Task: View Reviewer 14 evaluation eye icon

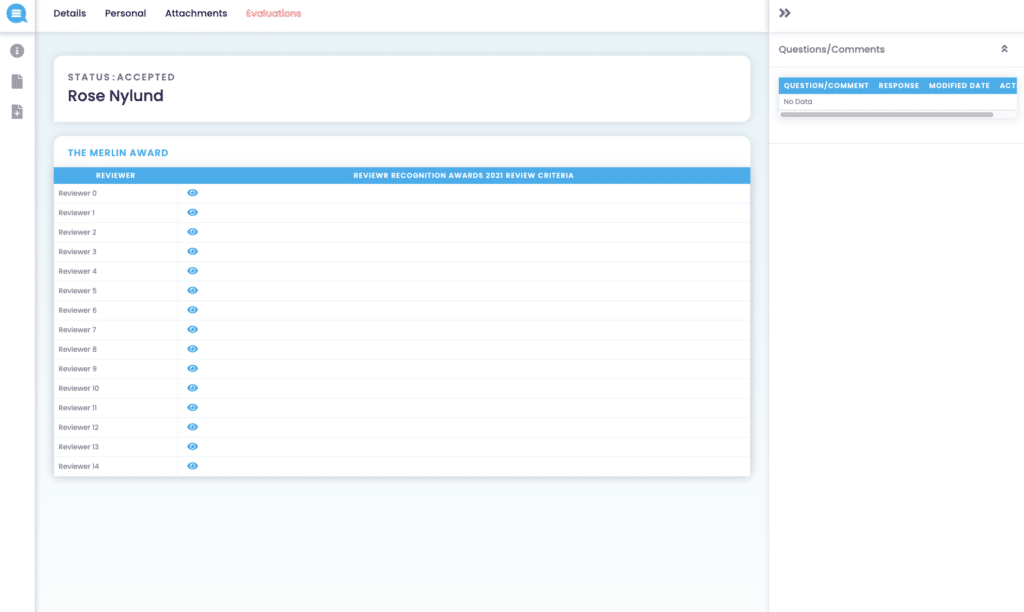Action: point(193,466)
